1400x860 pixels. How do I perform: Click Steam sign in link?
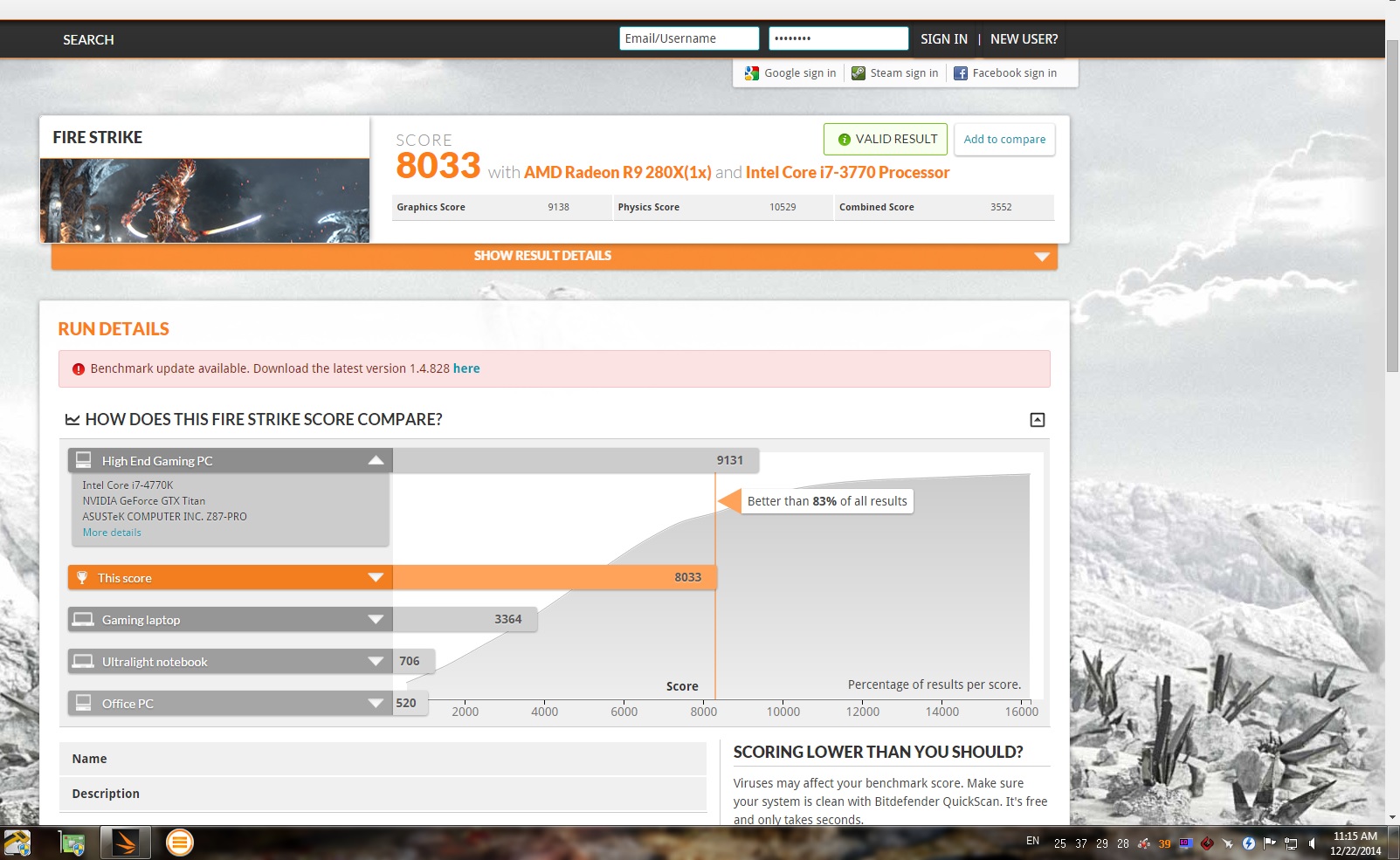904,73
